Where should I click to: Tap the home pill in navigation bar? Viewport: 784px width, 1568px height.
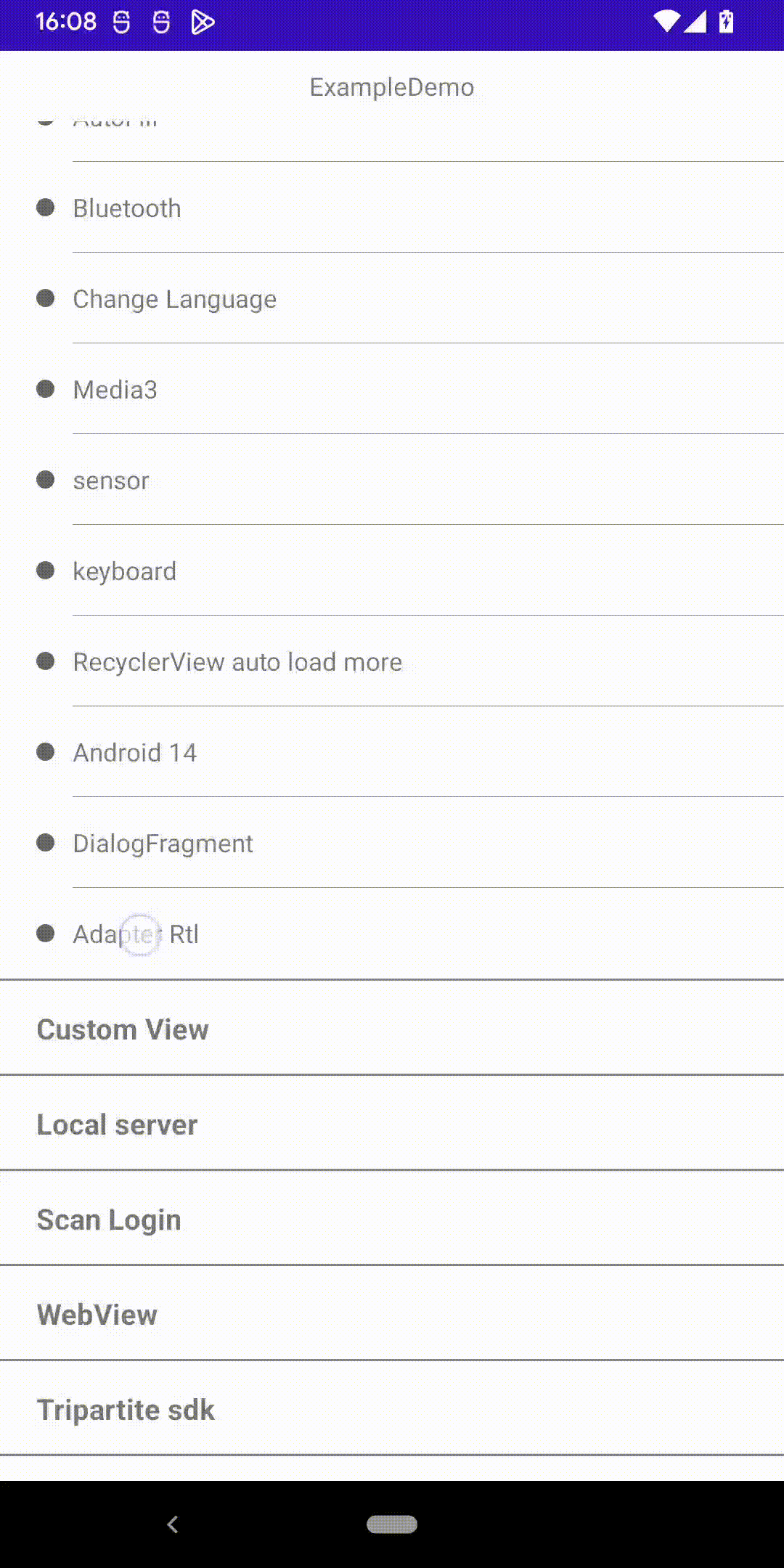point(392,1524)
